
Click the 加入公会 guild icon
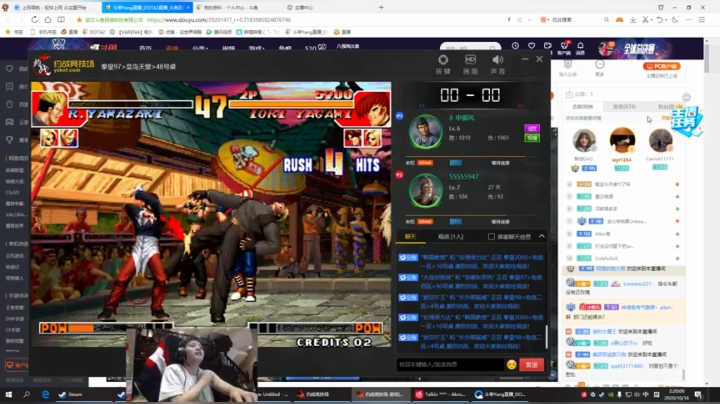(568, 68)
